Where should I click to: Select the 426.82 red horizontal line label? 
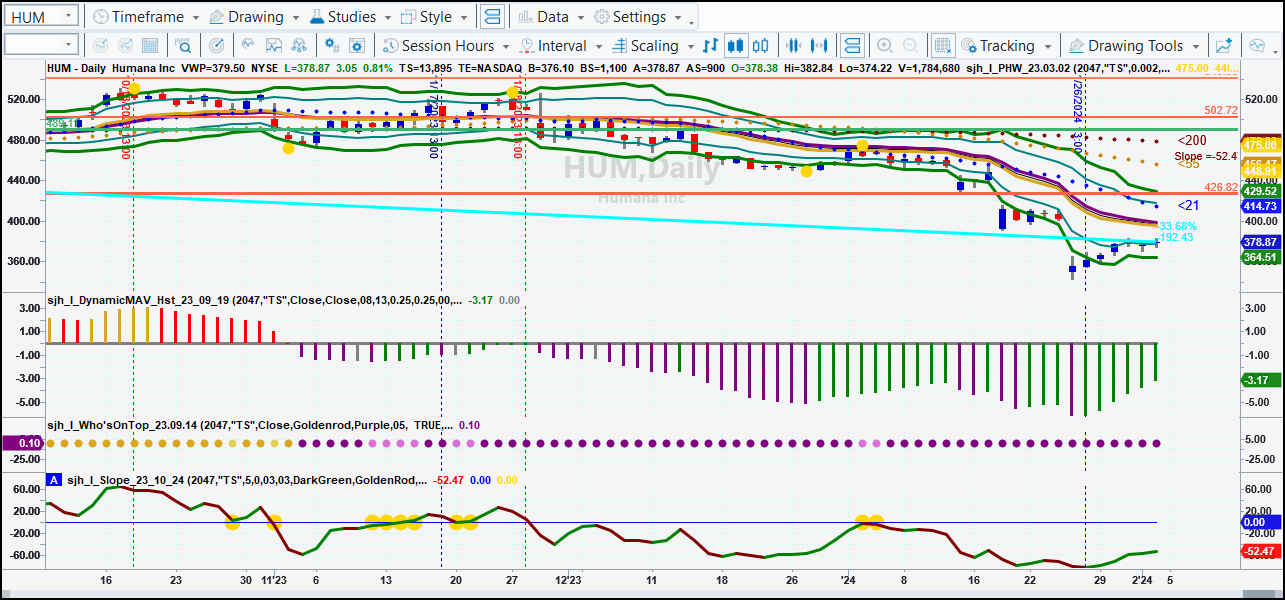click(x=1221, y=187)
